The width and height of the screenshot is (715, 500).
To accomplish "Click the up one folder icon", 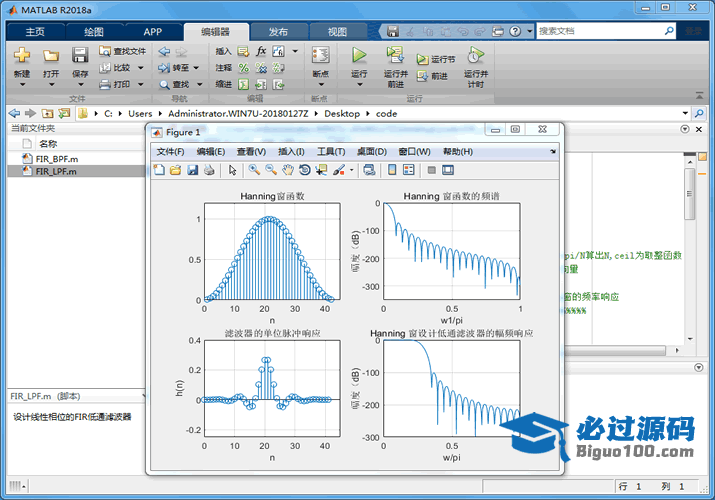I will [x=47, y=113].
